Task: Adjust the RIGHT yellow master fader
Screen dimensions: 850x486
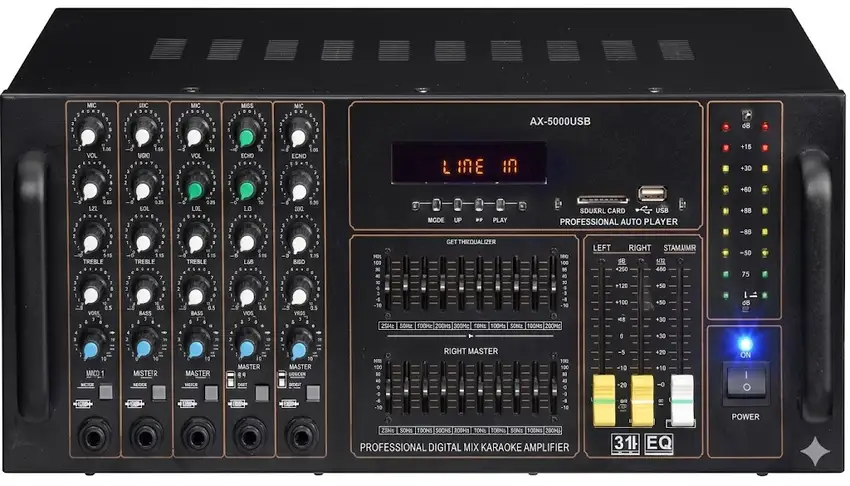Action: coord(642,400)
